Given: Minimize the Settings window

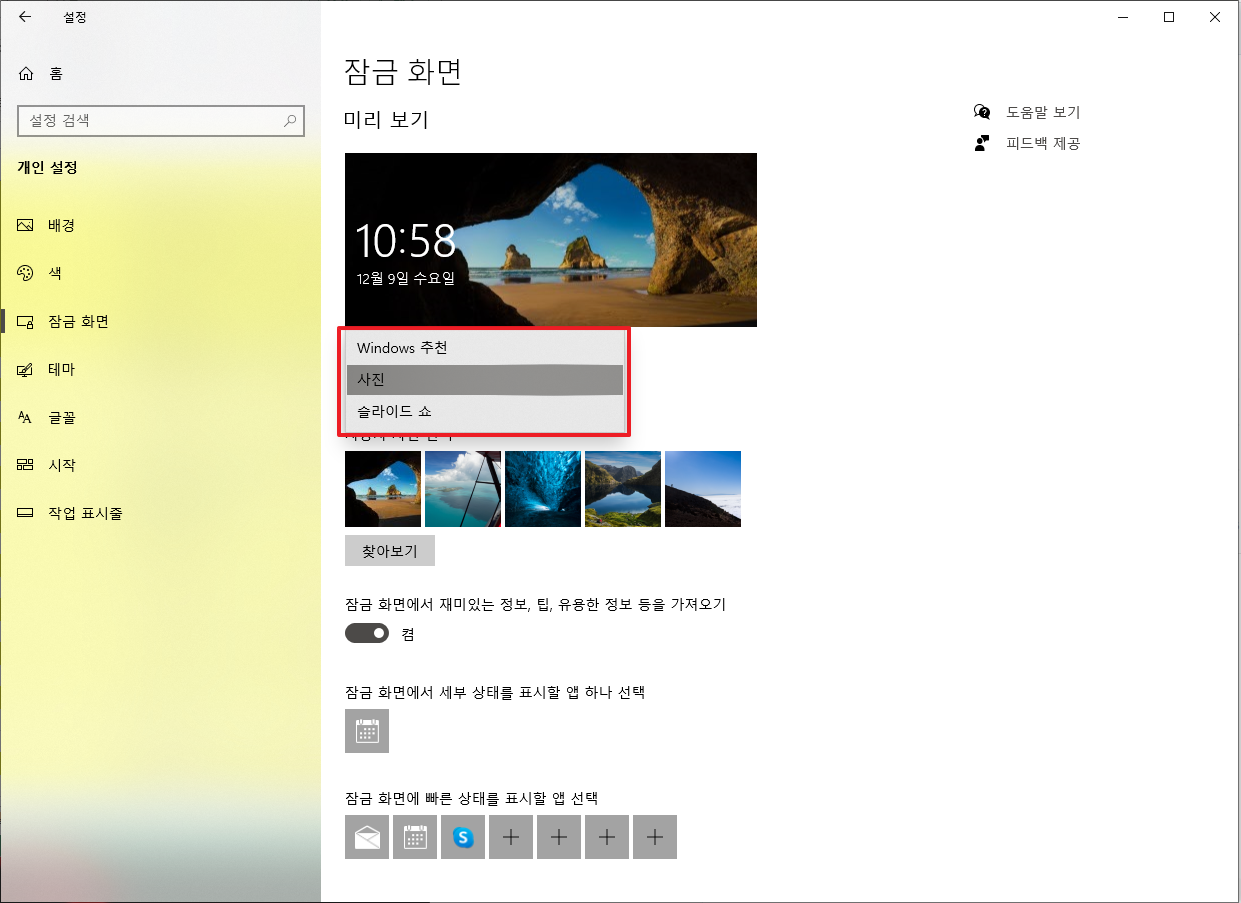Looking at the screenshot, I should pos(1123,16).
